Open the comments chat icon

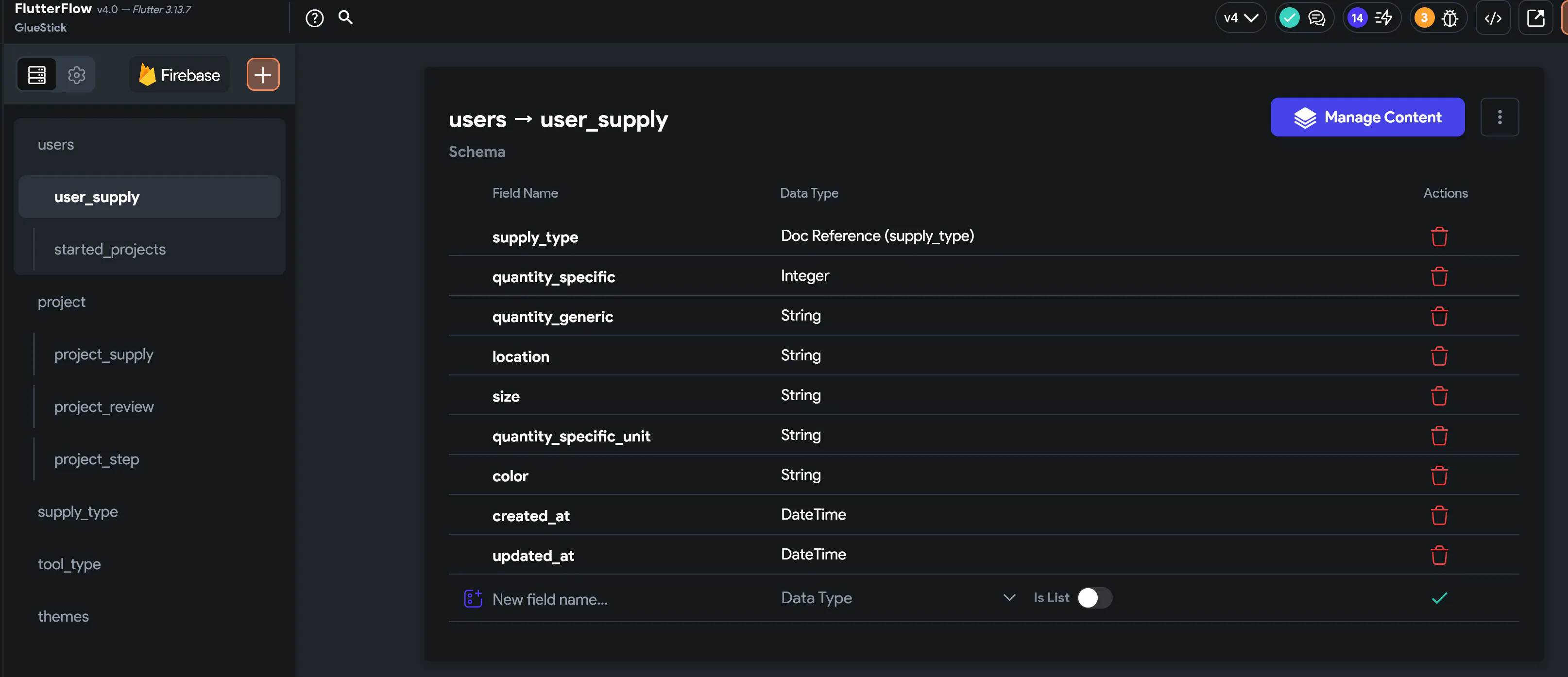click(x=1316, y=18)
